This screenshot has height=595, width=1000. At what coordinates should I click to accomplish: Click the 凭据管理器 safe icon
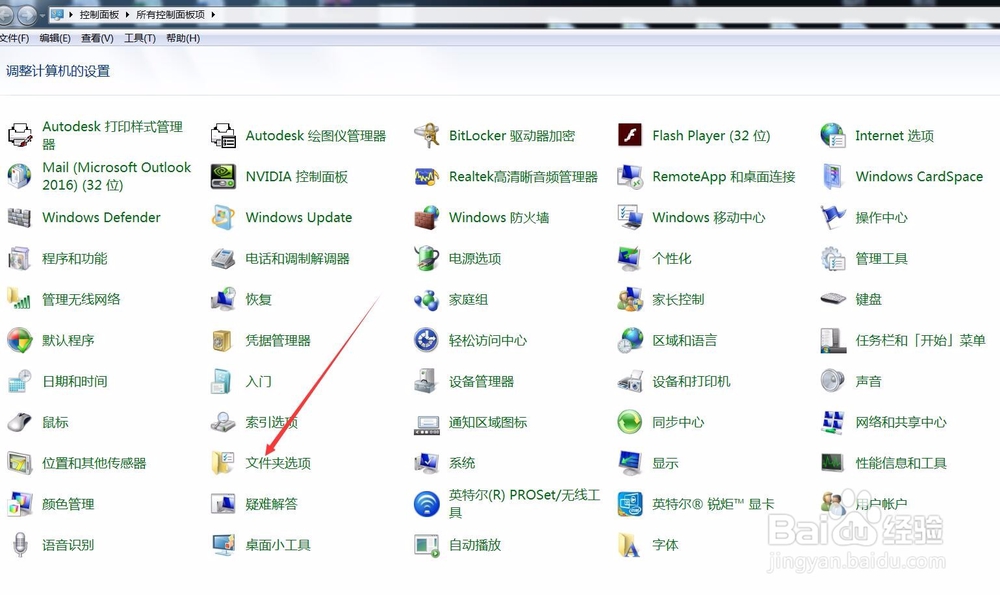(x=222, y=341)
